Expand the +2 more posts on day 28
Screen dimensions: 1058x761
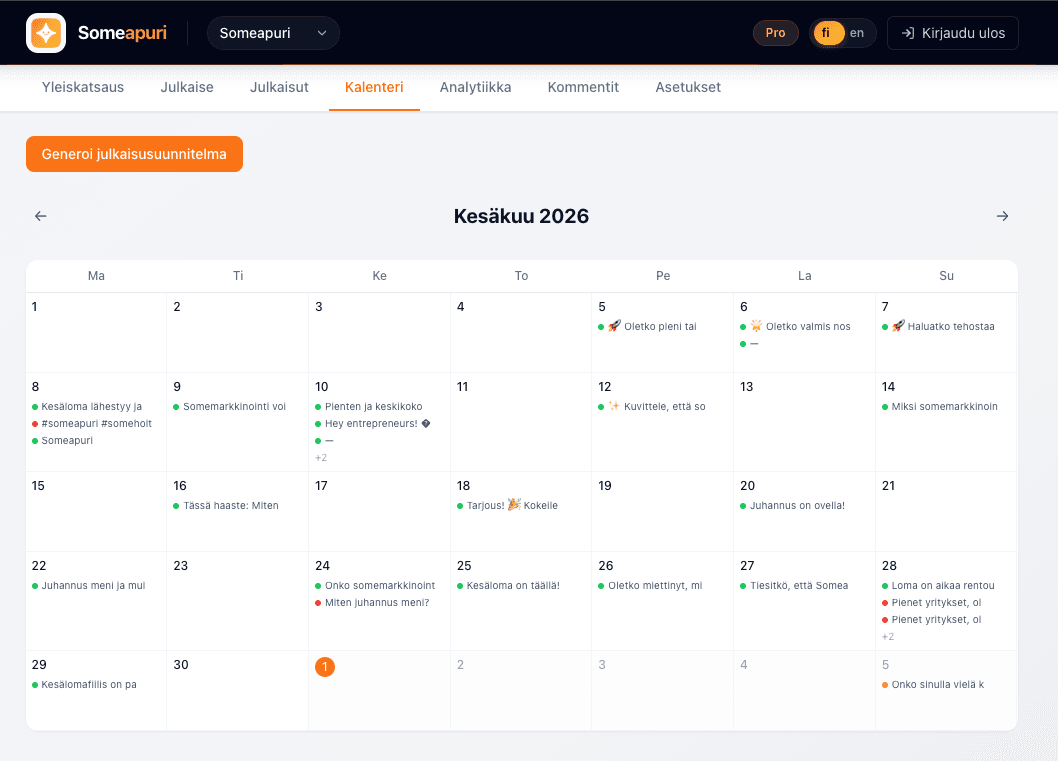pos(888,637)
